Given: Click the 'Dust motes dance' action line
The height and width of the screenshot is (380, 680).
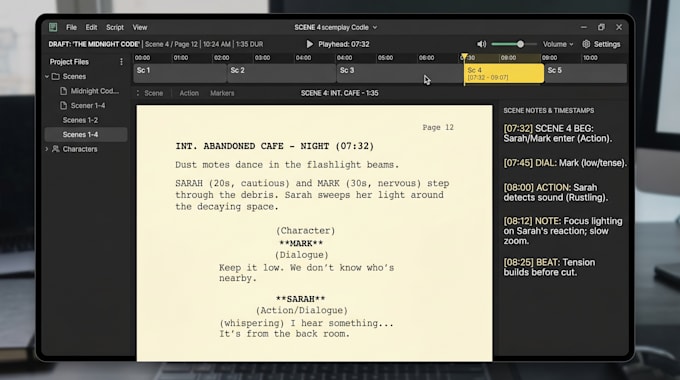Looking at the screenshot, I should point(287,165).
